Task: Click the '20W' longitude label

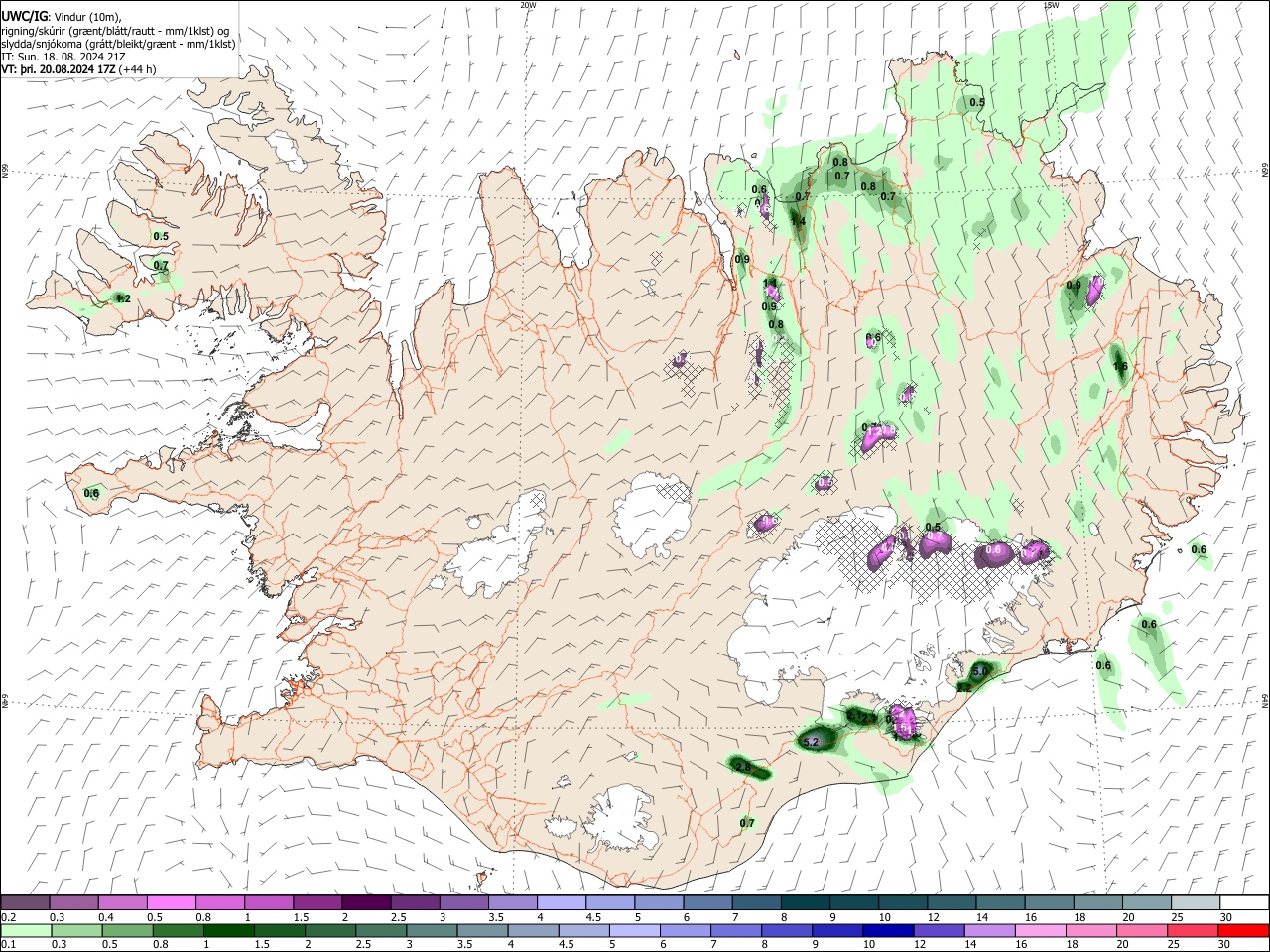Action: (x=528, y=5)
